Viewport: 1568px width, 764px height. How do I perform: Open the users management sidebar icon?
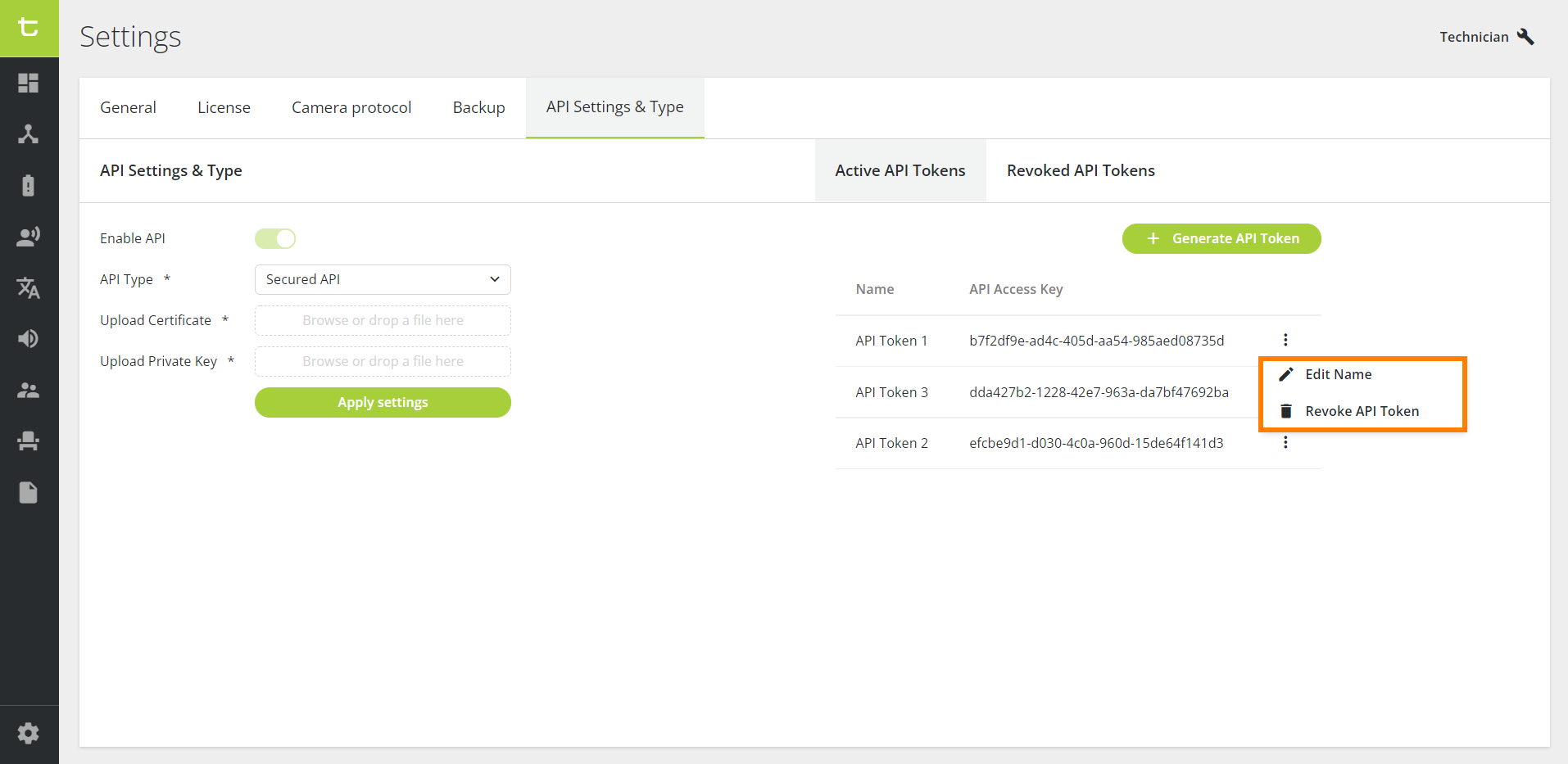(28, 390)
